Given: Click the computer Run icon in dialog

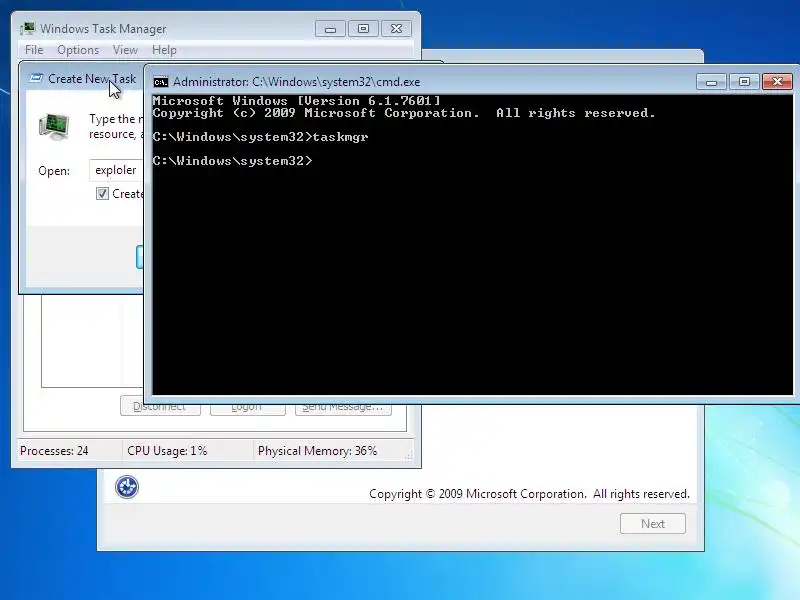Looking at the screenshot, I should pyautogui.click(x=54, y=128).
